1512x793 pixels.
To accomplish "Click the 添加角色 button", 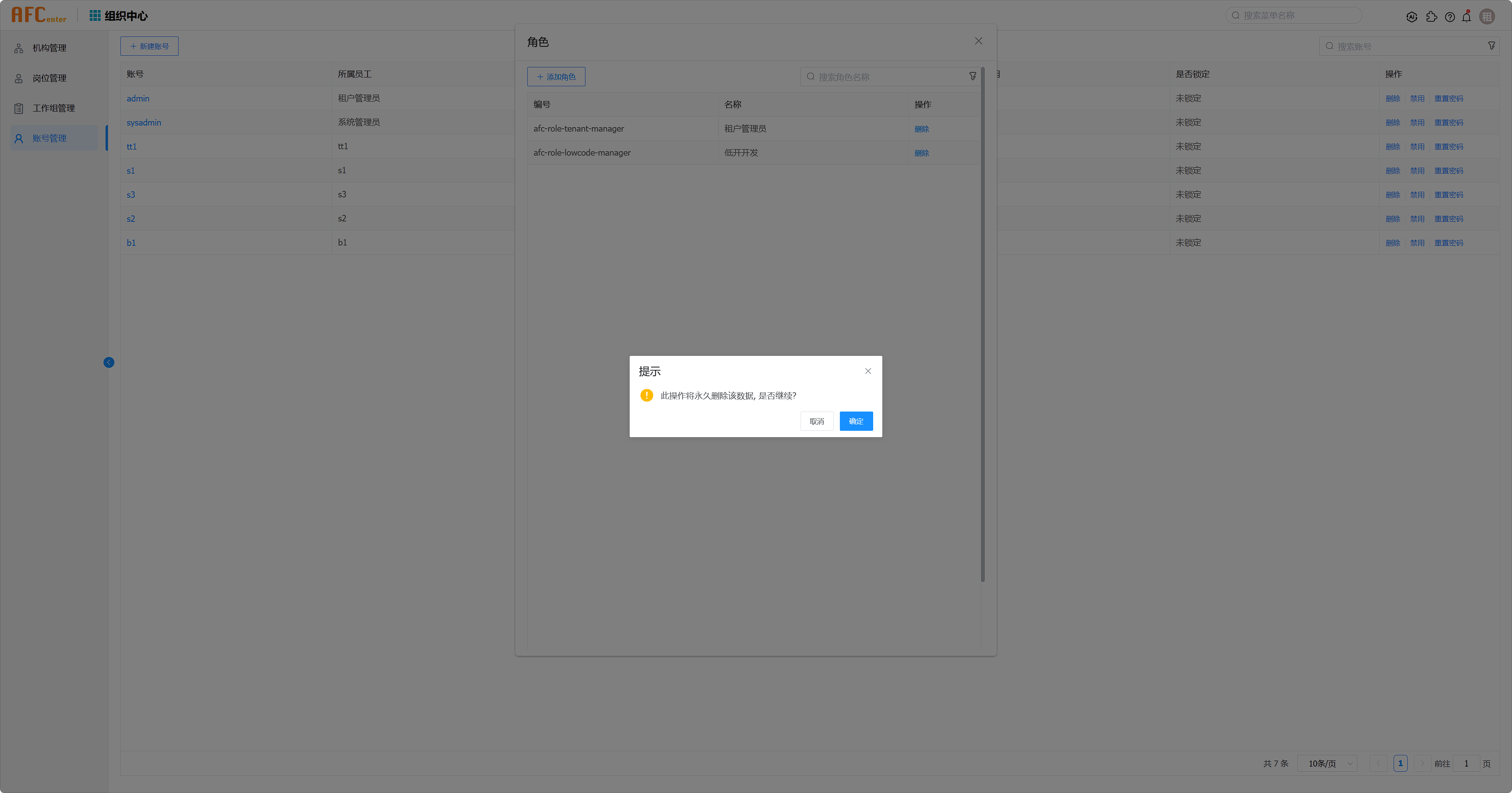I will 556,77.
